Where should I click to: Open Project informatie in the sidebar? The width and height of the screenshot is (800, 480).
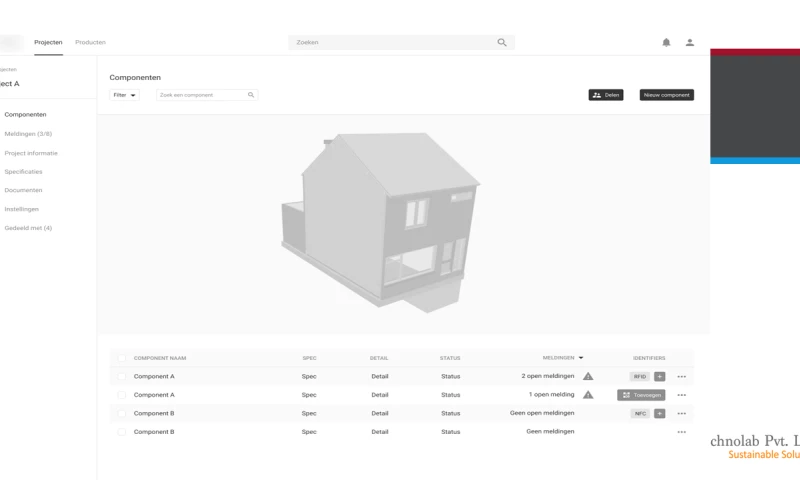[31, 153]
